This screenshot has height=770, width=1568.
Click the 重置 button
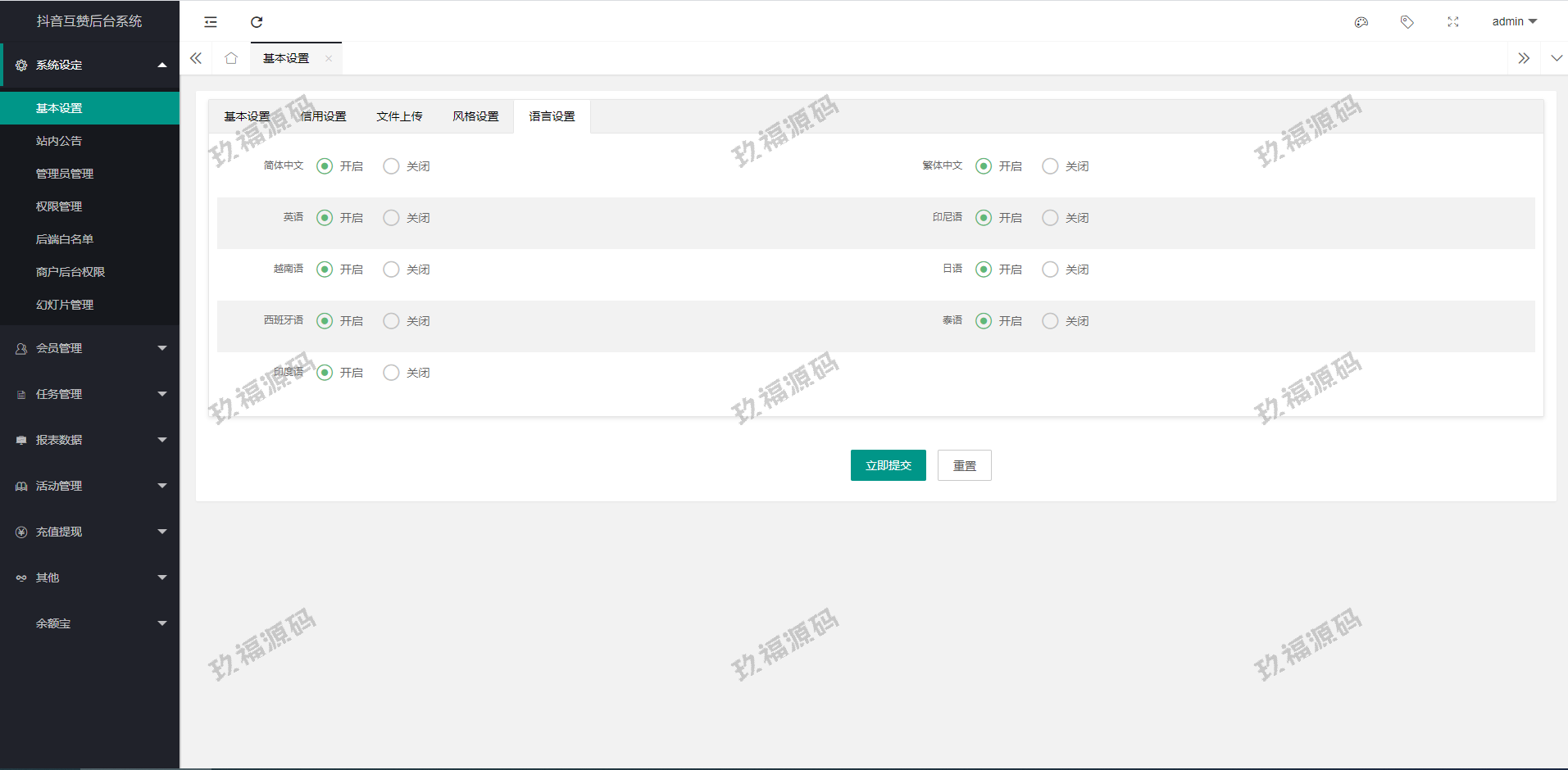pyautogui.click(x=964, y=465)
